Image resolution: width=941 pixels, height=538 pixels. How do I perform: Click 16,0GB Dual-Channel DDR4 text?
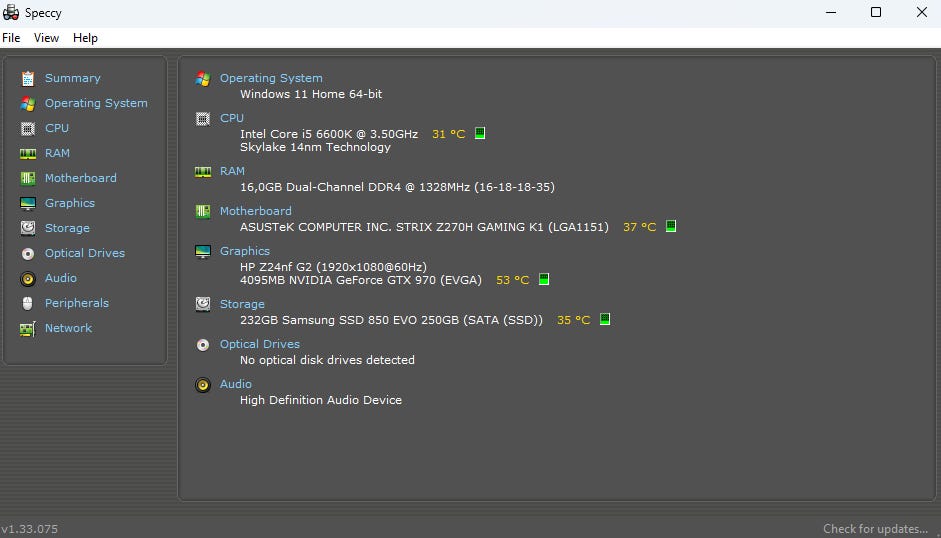(397, 187)
